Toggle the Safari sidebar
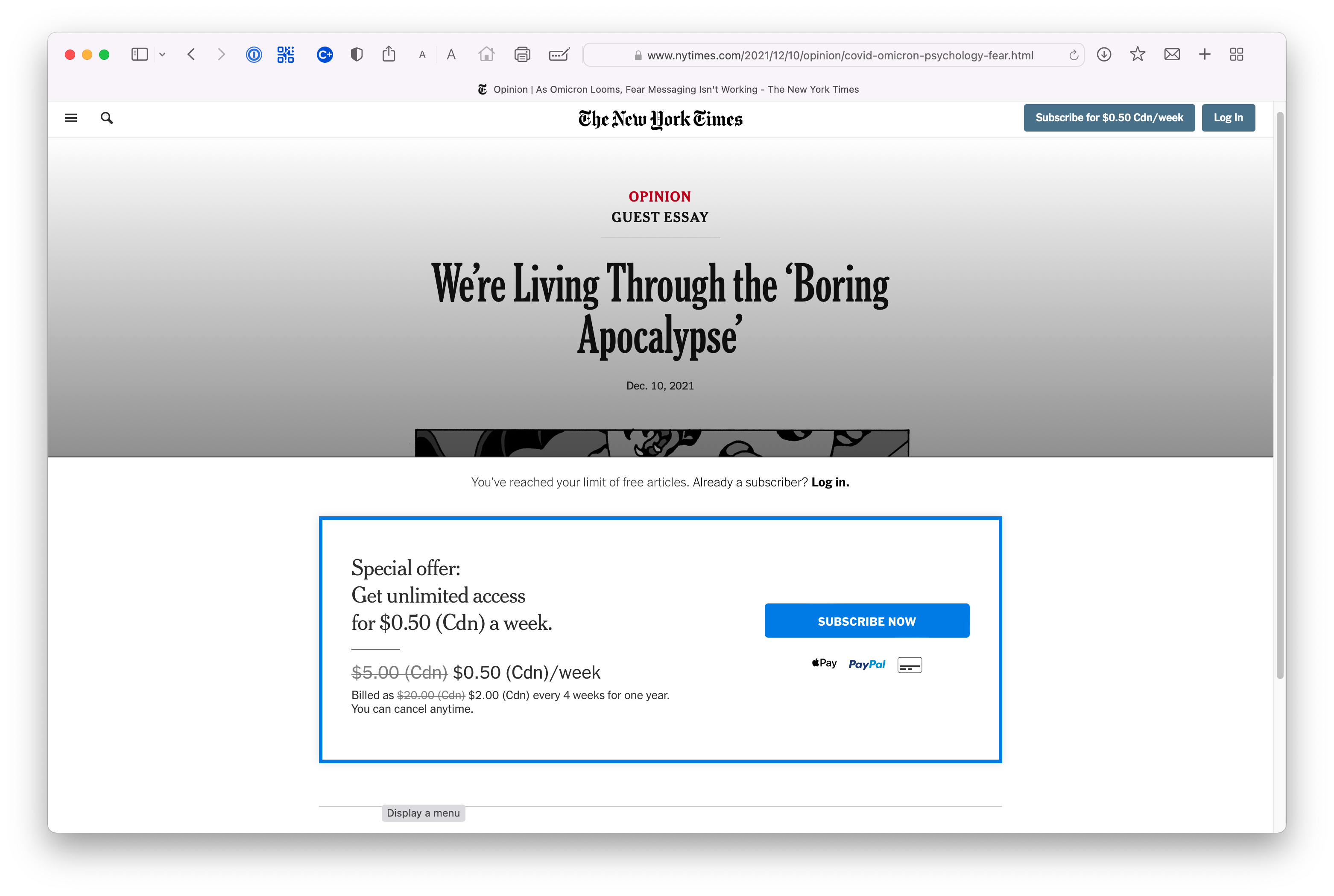This screenshot has height=896, width=1334. [139, 55]
